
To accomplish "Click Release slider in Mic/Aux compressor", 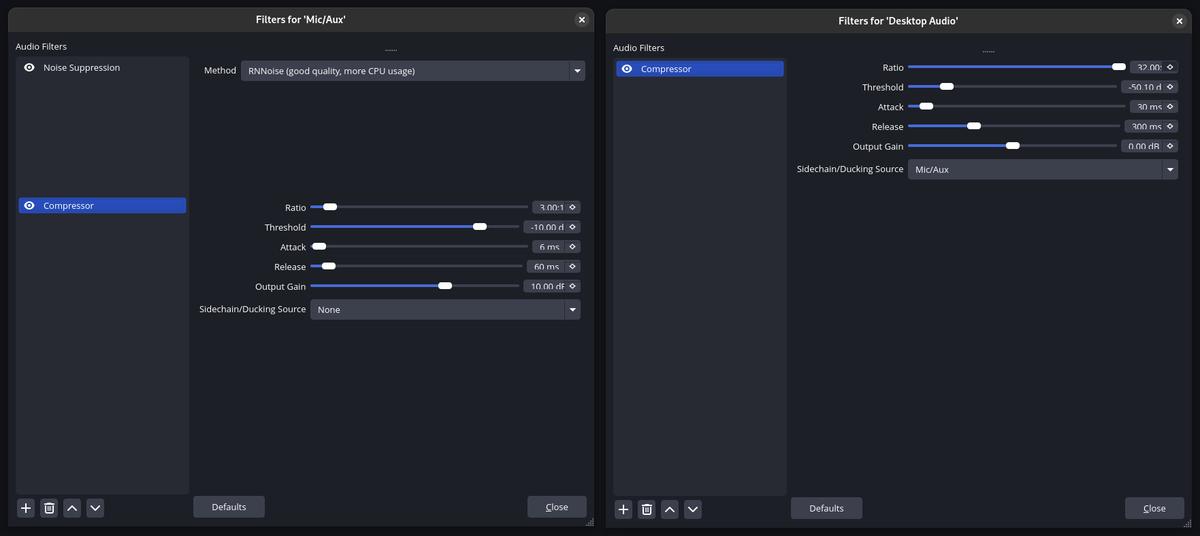I will coord(417,266).
